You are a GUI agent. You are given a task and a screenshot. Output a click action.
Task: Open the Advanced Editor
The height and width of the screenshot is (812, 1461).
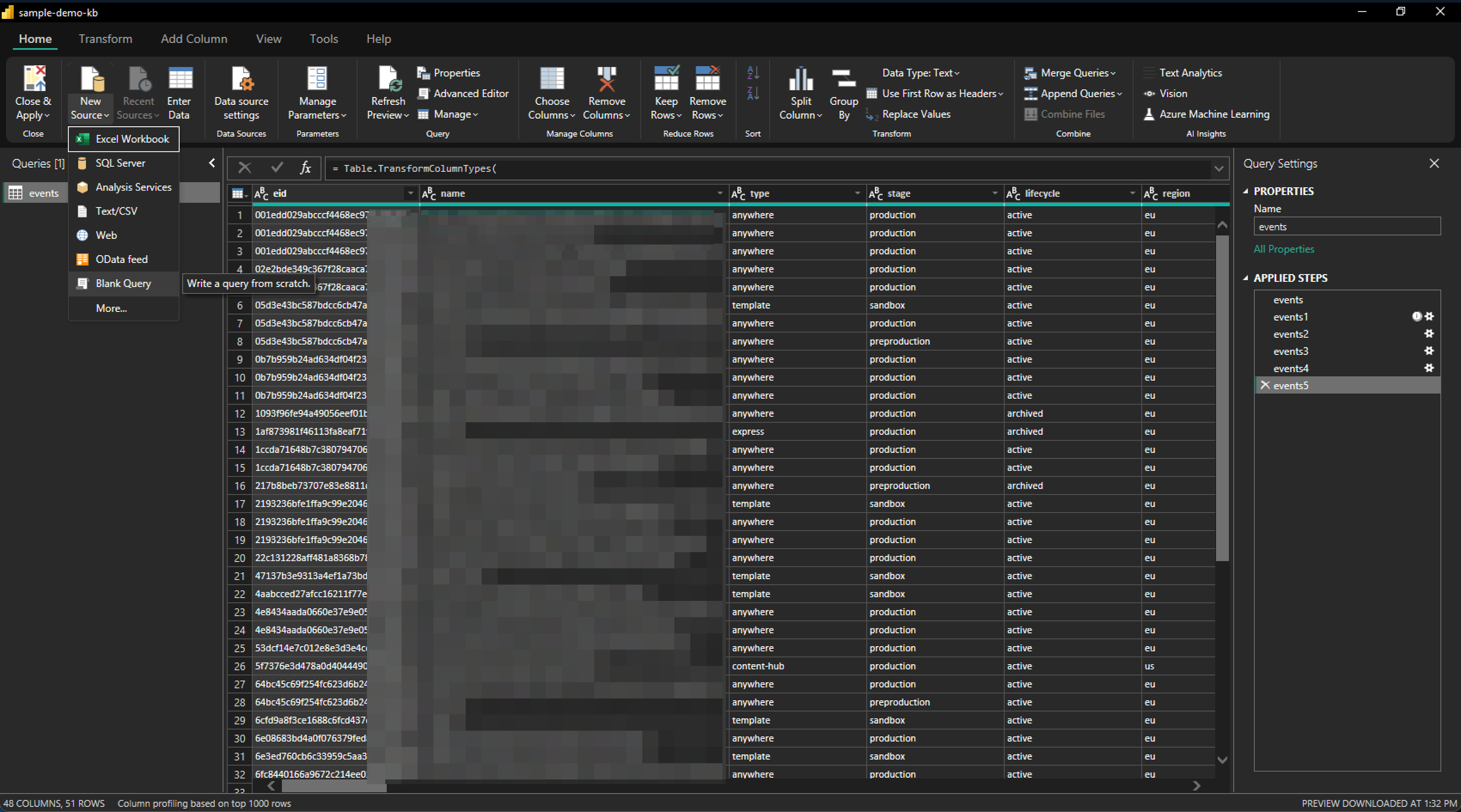pos(463,93)
